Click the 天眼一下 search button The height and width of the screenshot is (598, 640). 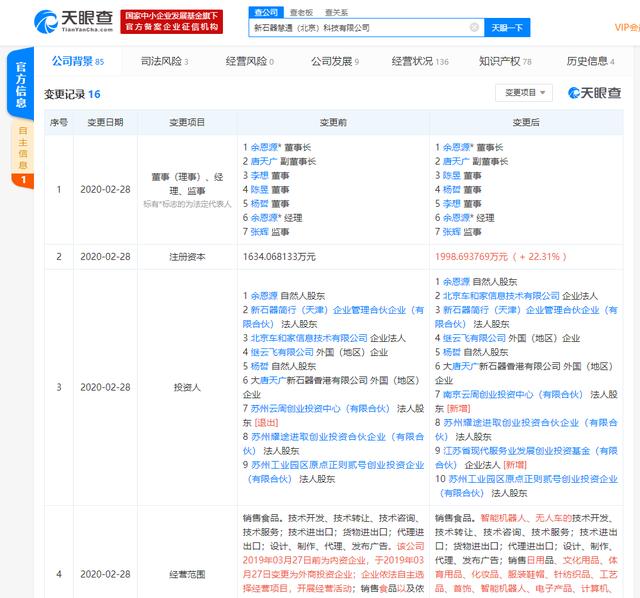[507, 28]
